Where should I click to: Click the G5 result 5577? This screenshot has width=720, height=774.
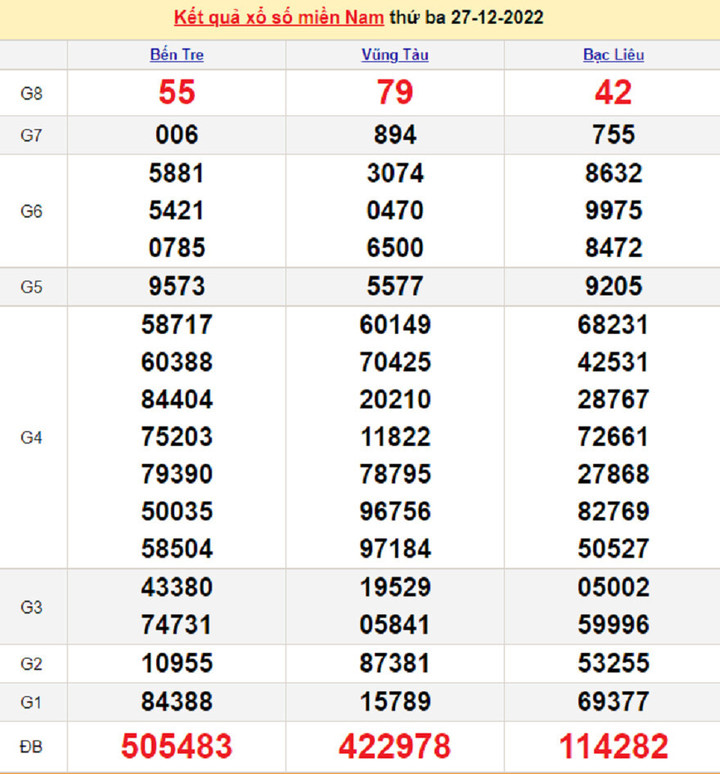click(395, 287)
